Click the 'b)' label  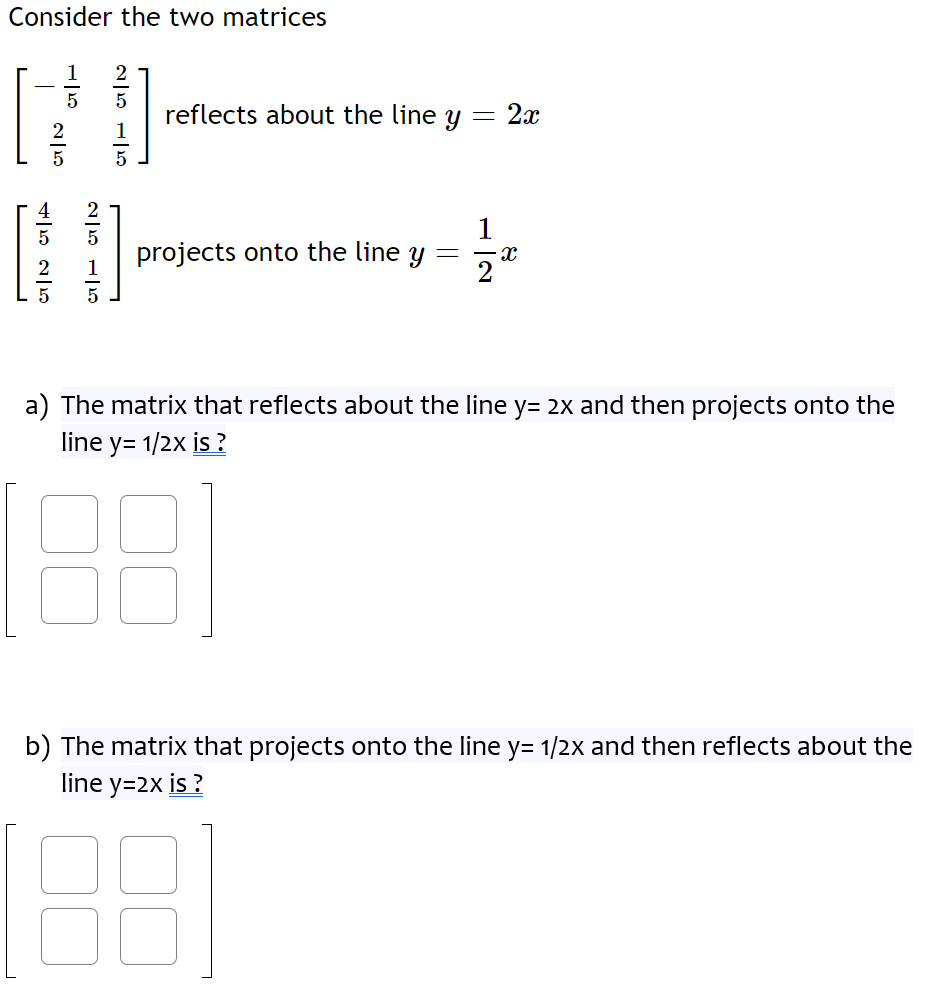pos(36,746)
